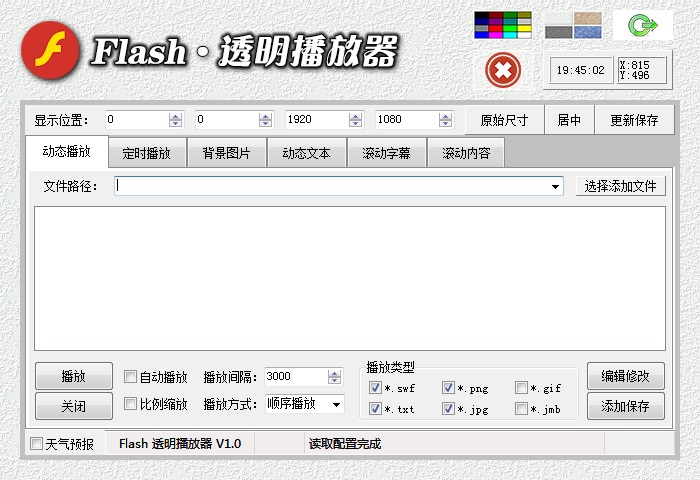
Task: Check the *.gif file type
Action: point(521,388)
